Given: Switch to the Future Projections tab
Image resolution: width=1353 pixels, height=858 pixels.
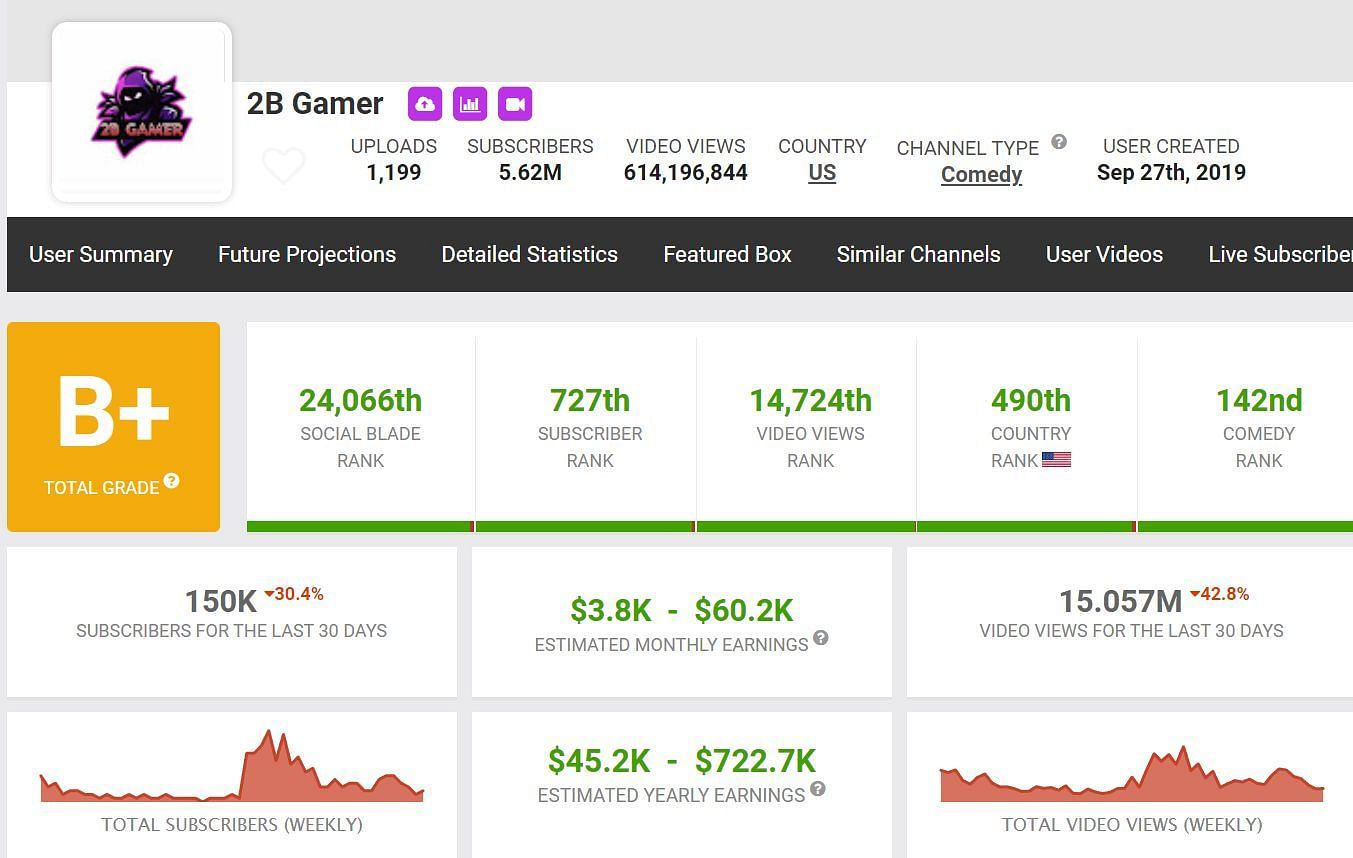Looking at the screenshot, I should pos(307,255).
